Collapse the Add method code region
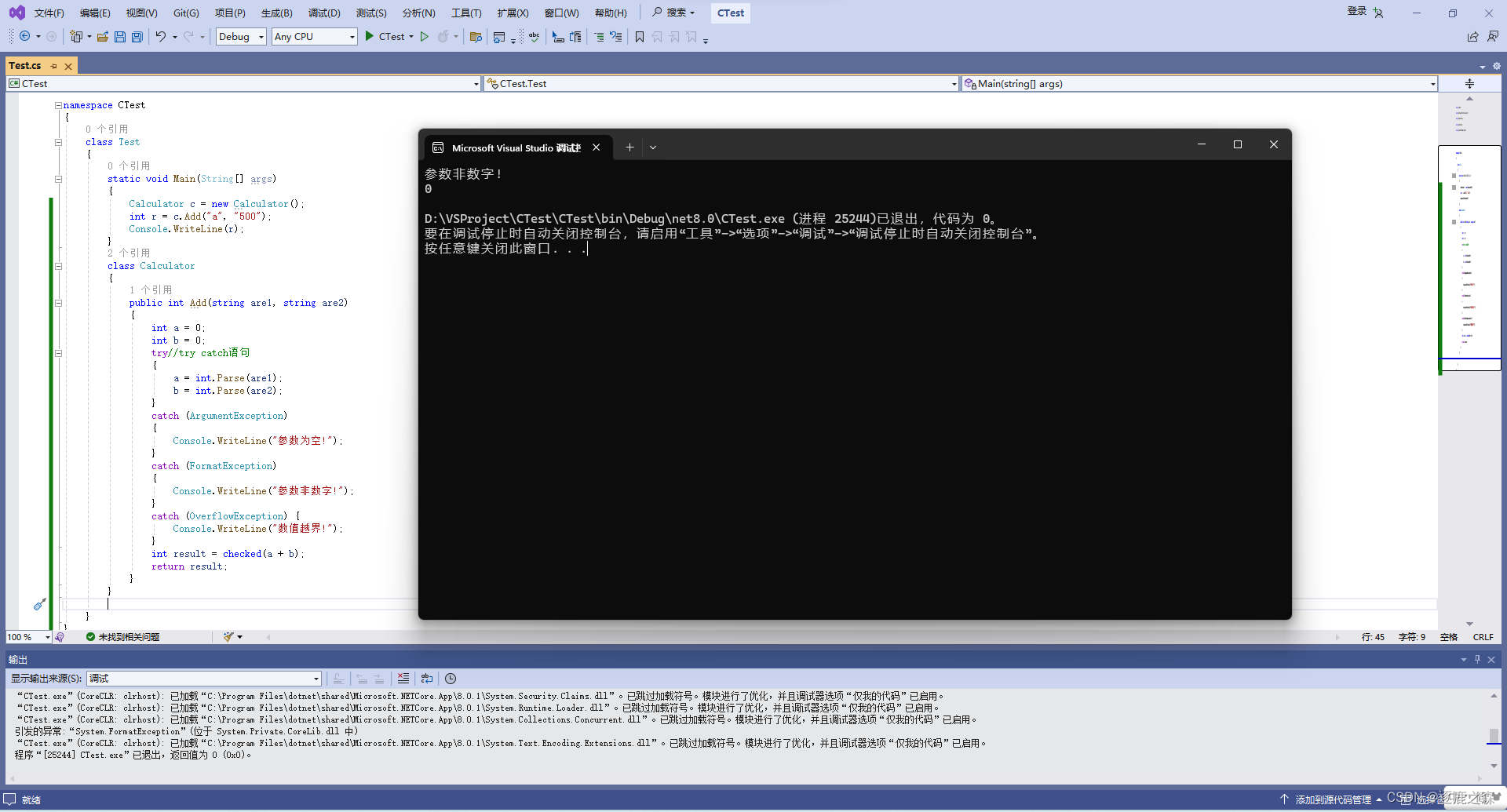 coord(58,303)
